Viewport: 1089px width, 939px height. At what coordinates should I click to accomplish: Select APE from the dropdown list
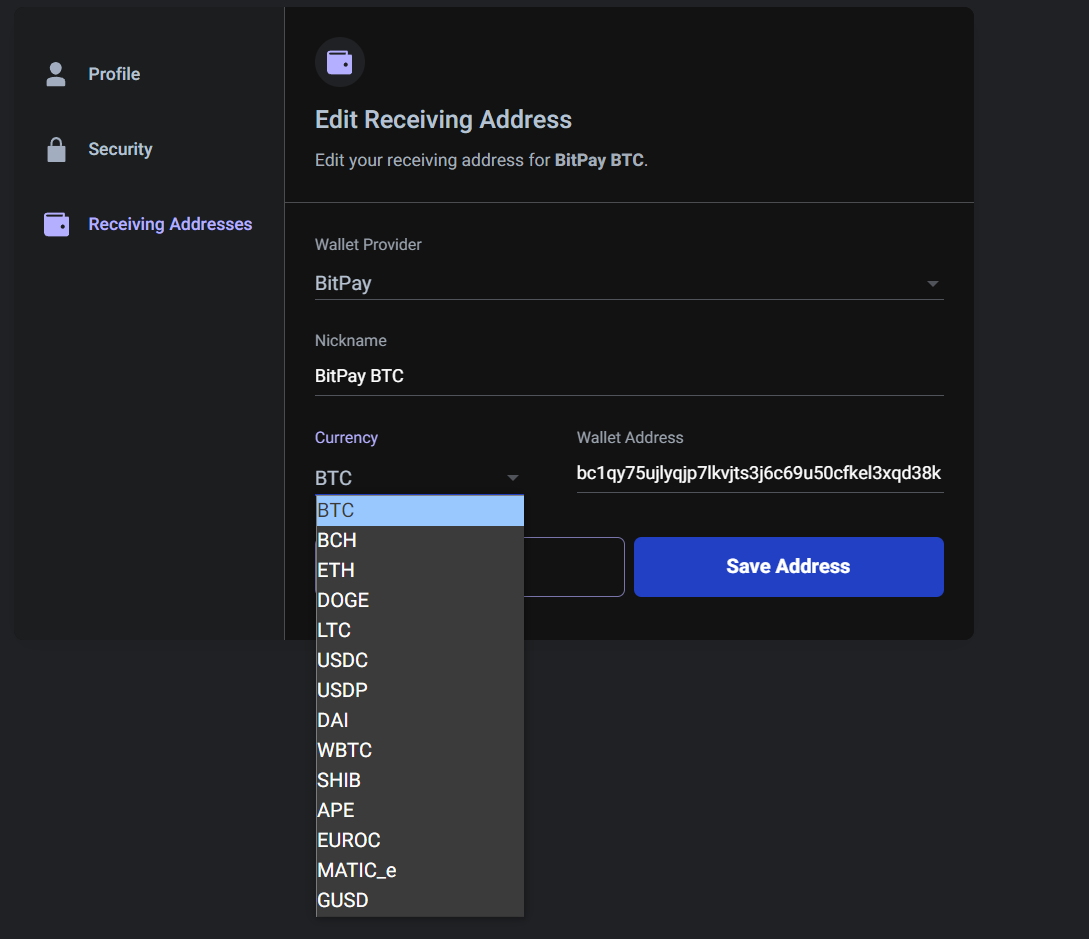420,810
